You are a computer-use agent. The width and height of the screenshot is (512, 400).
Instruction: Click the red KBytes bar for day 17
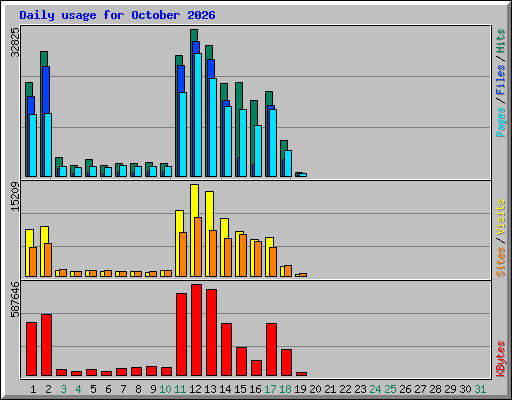click(x=271, y=350)
